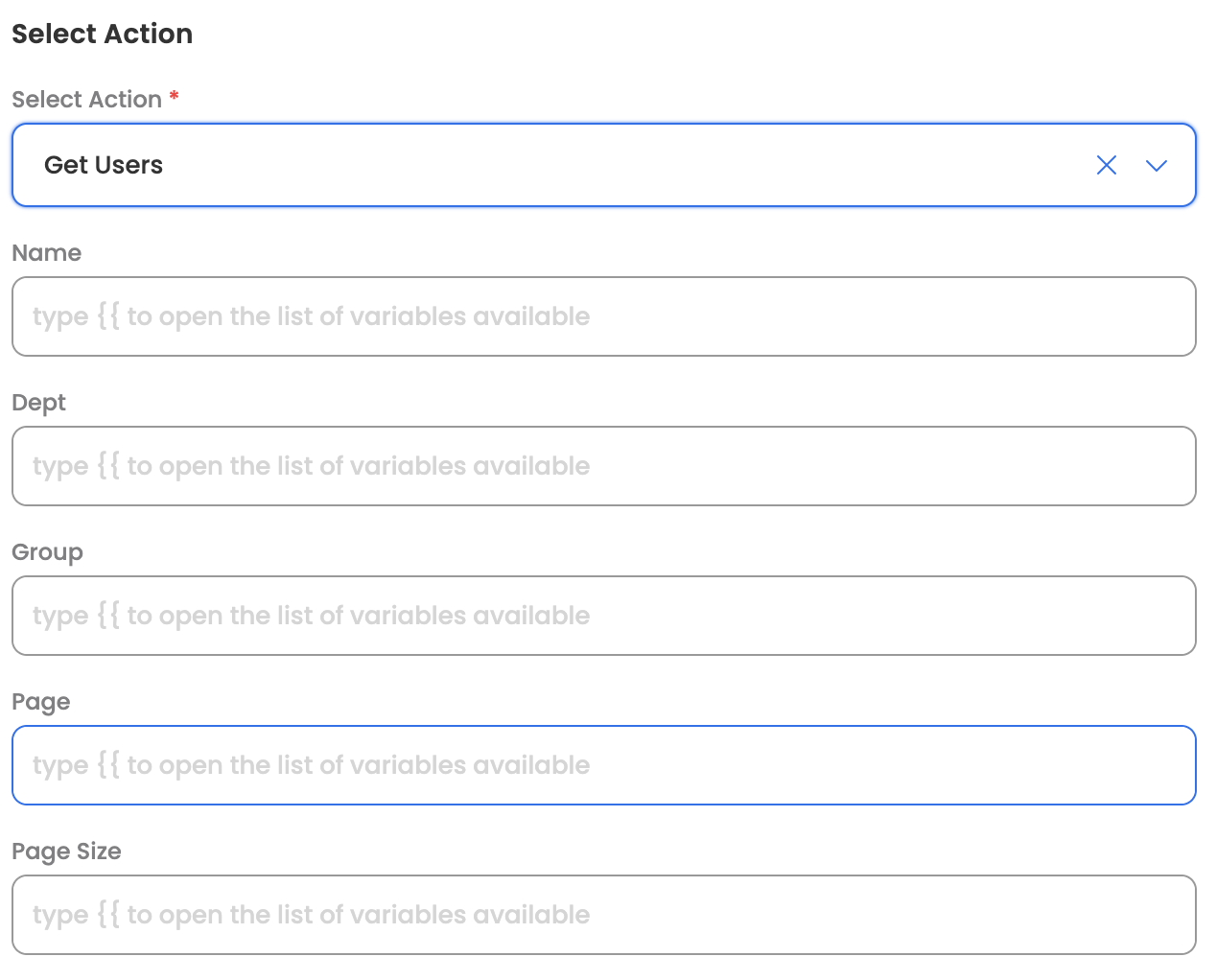Click the placeholder text in Name field
The width and height of the screenshot is (1216, 980).
(311, 316)
